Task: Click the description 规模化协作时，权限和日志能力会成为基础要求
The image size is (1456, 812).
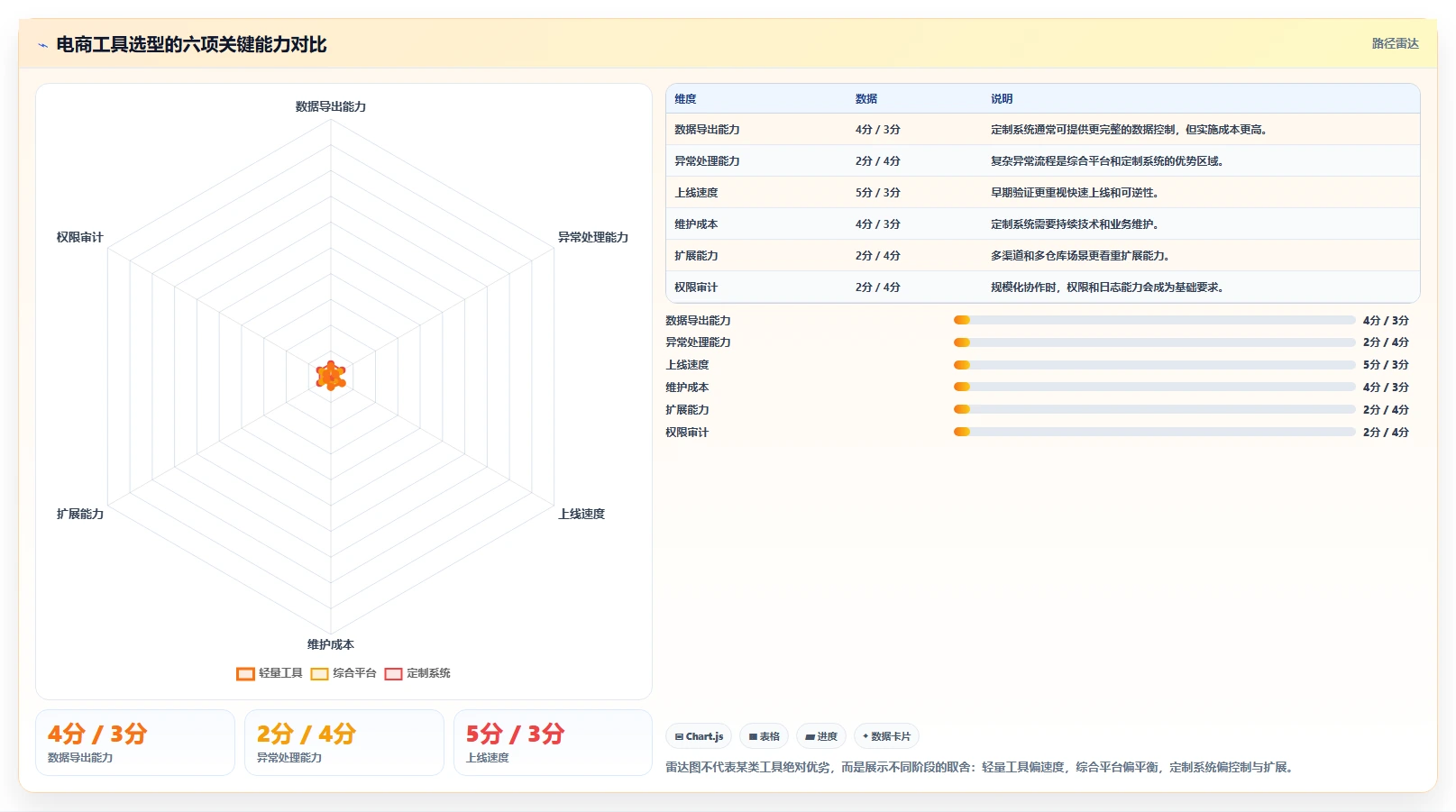Action: [x=1107, y=287]
